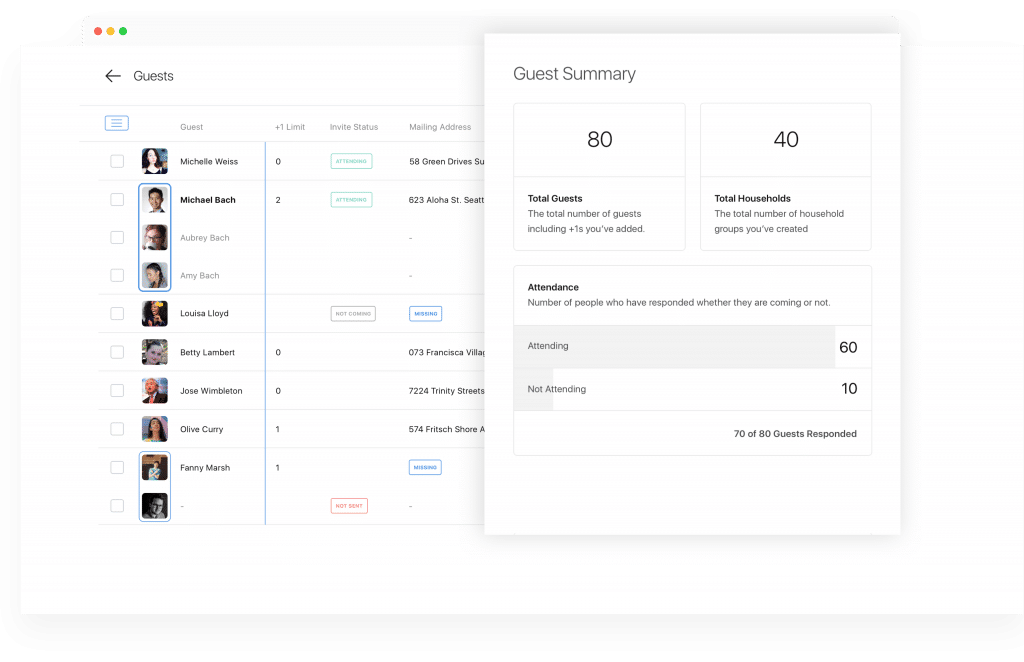This screenshot has width=1024, height=662.
Task: Click Fanny Marsh's avatar photo
Action: (x=154, y=467)
